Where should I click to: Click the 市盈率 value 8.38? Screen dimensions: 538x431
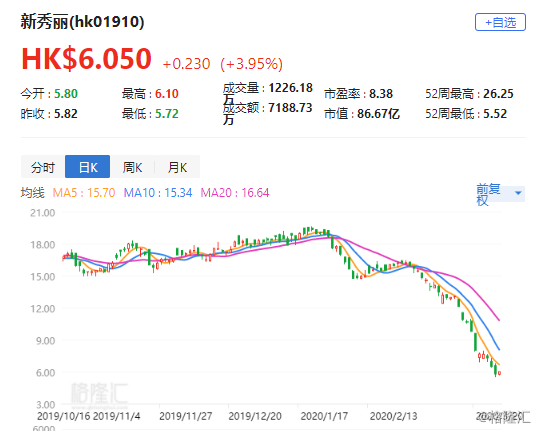click(381, 94)
